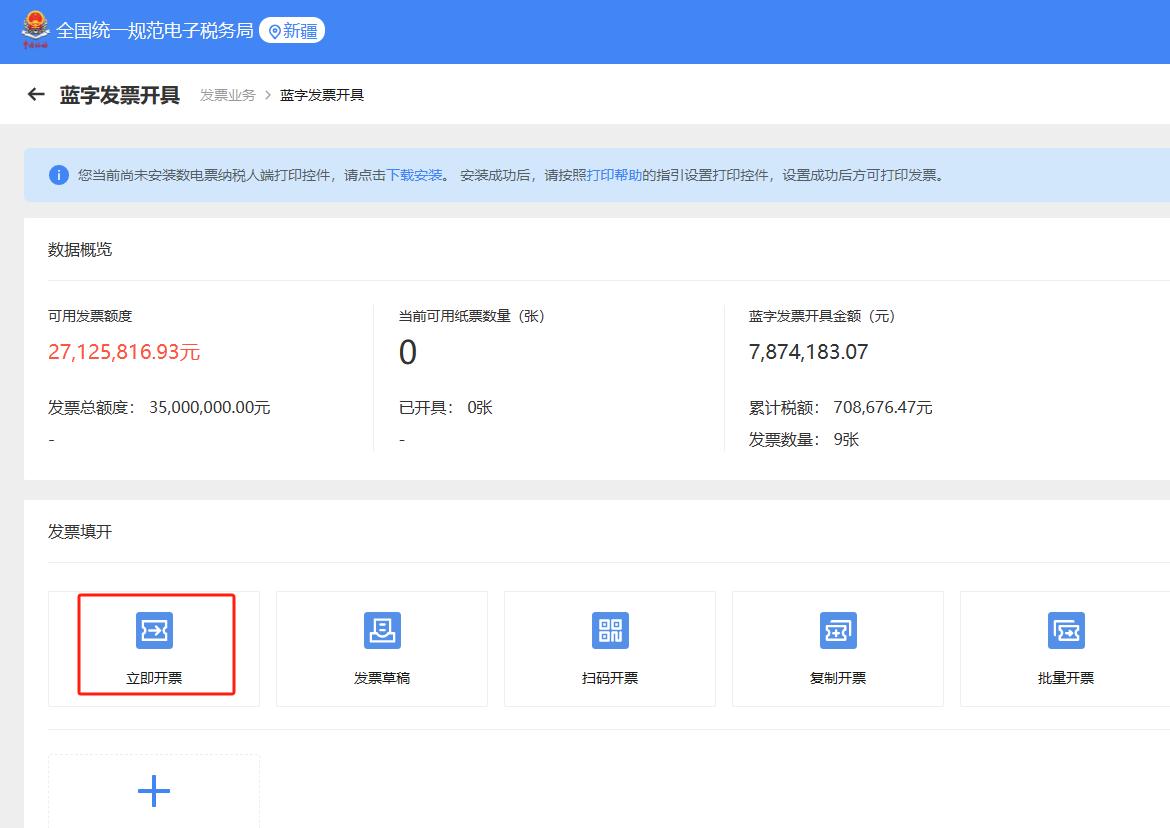Open 发票业务 breadcrumb link
The width and height of the screenshot is (1170, 828).
(228, 95)
